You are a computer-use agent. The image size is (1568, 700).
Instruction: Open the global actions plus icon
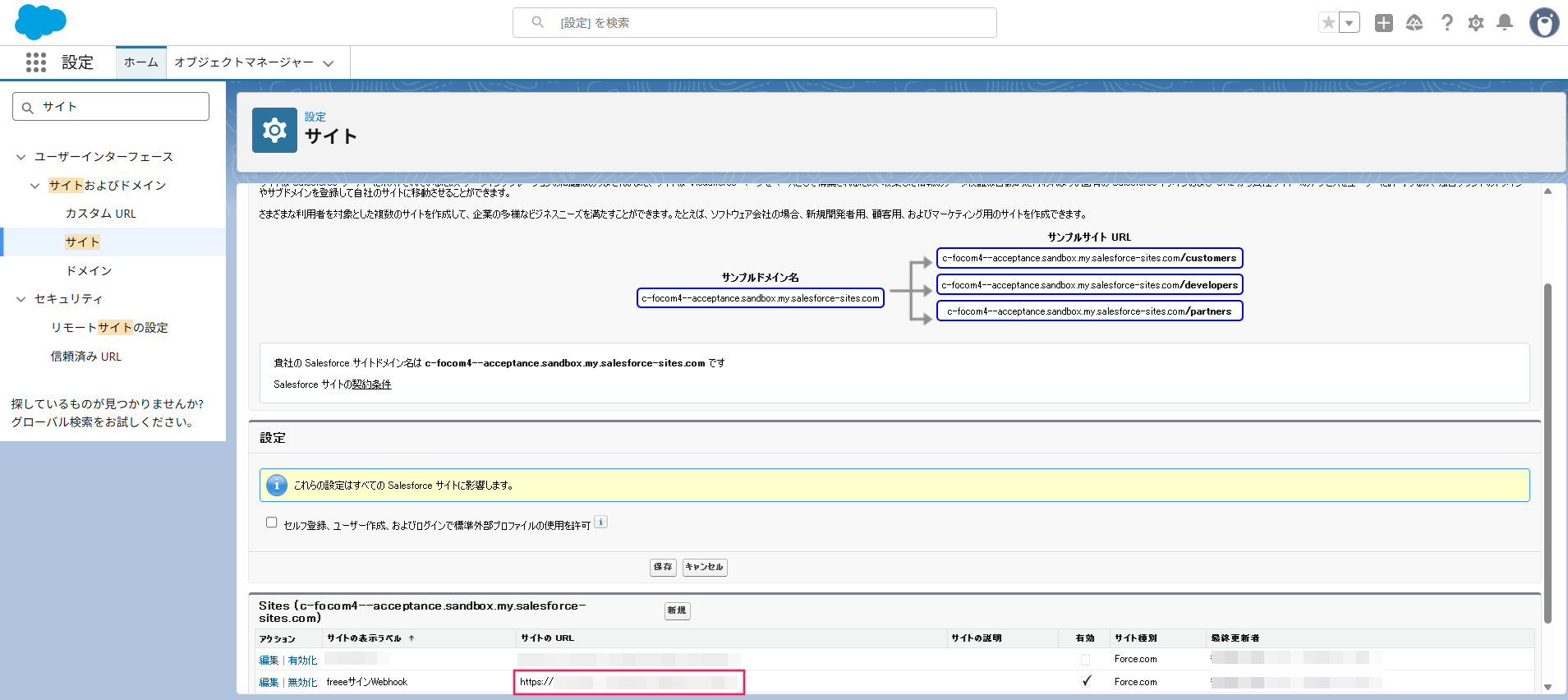1384,22
